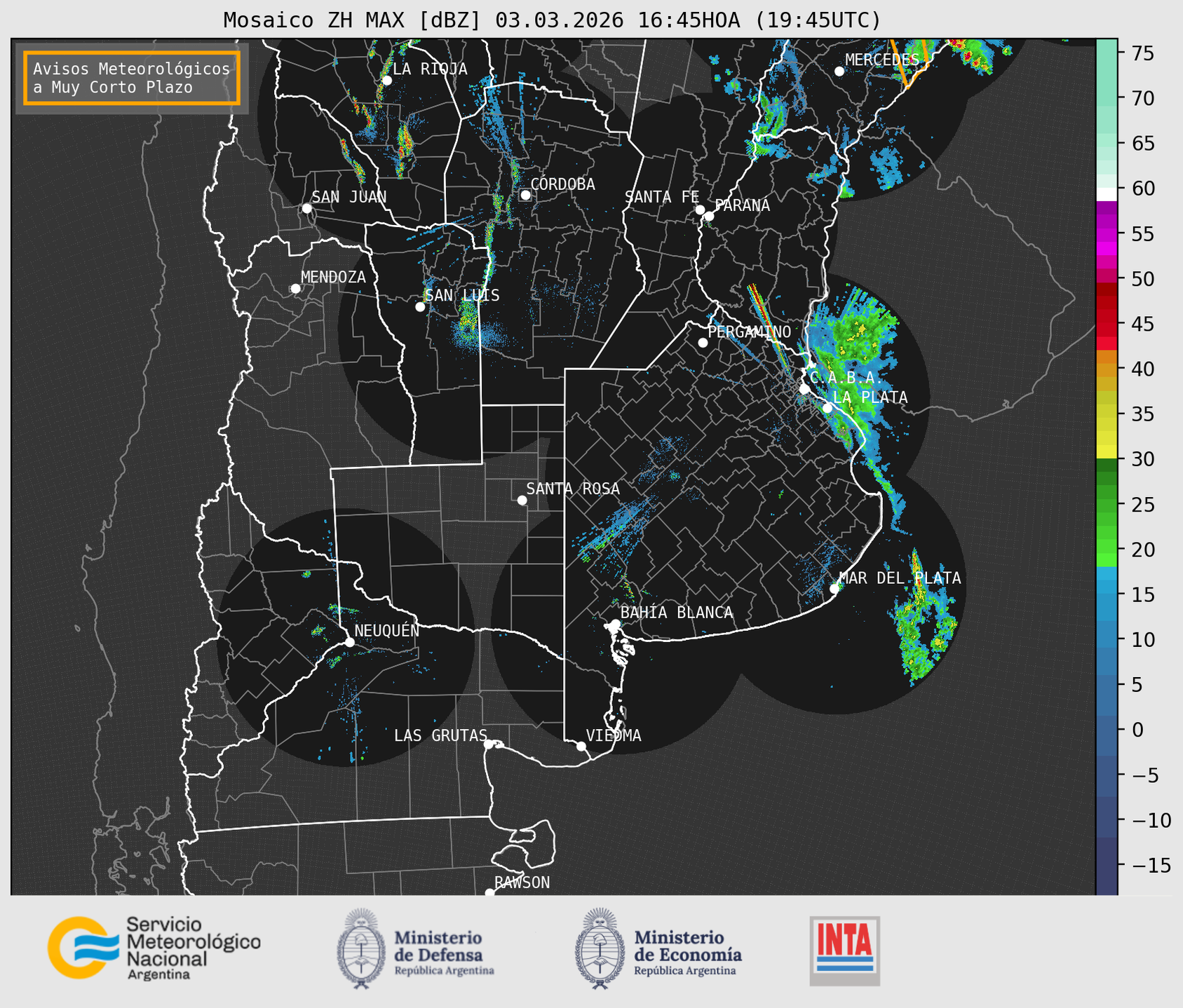
Task: Click the '−15' tick label on the color scale
Action: coord(1151,865)
